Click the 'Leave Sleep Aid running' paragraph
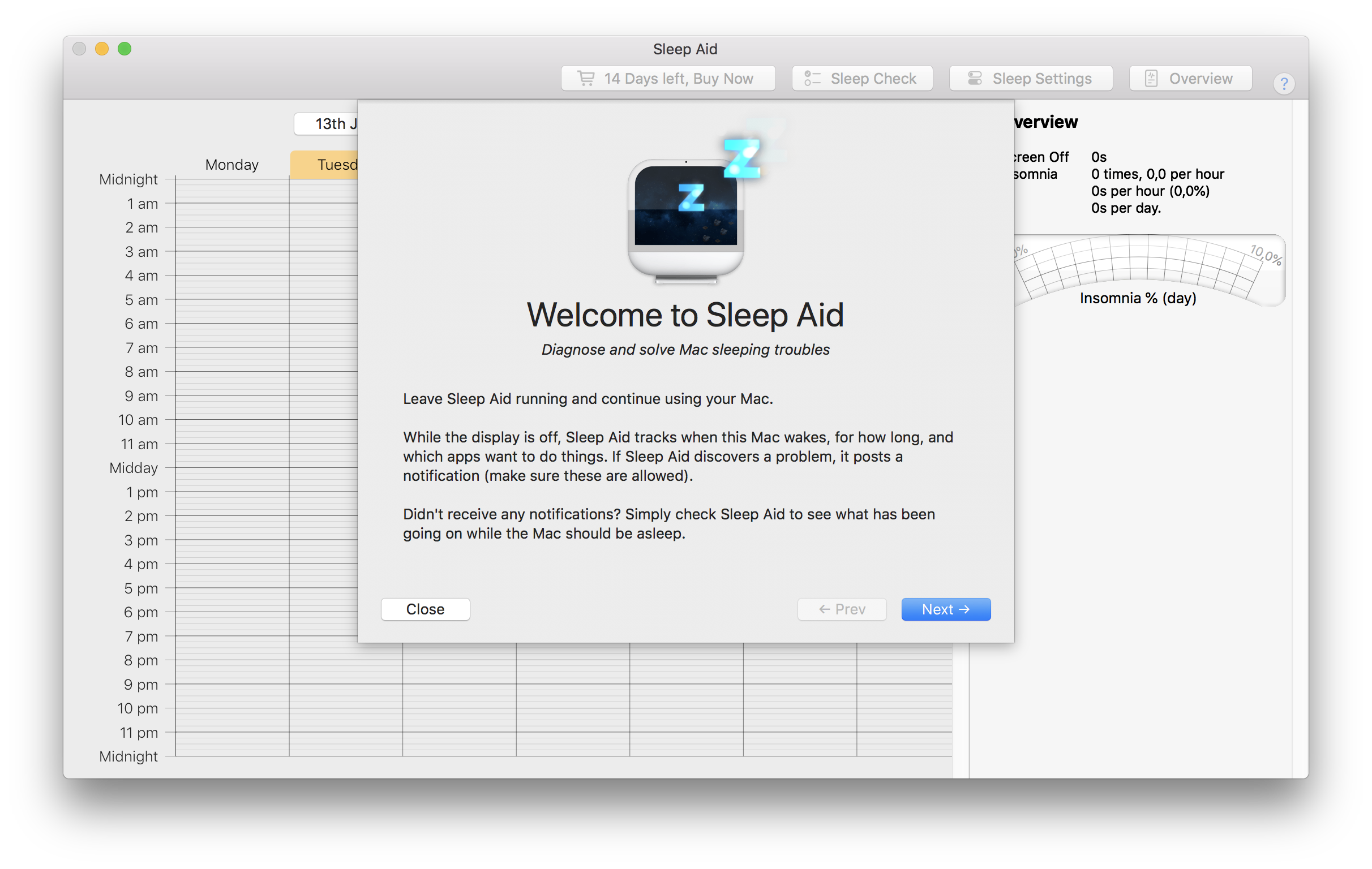The width and height of the screenshot is (1372, 869). click(588, 399)
